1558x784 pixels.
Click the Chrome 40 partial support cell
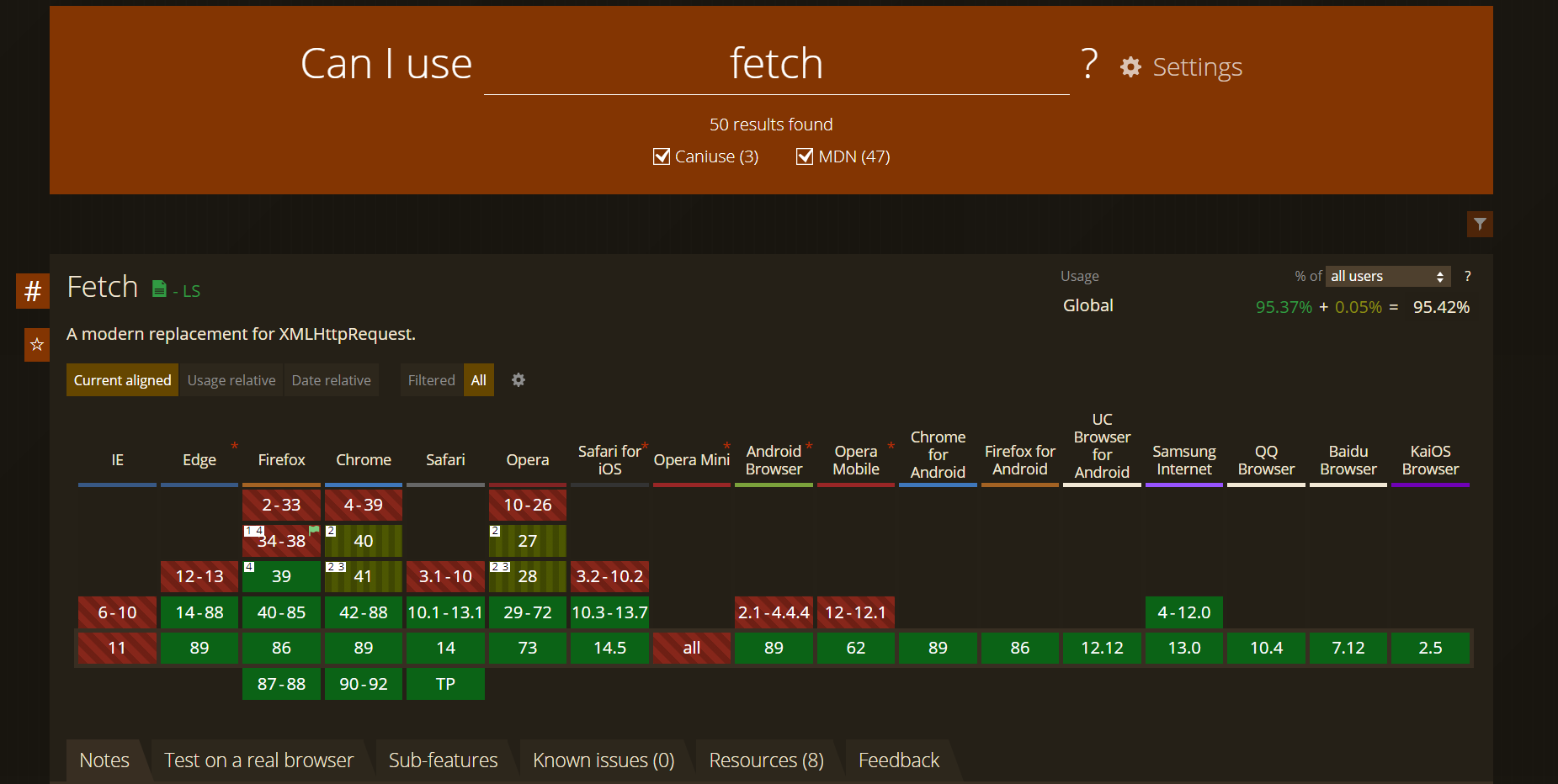364,541
